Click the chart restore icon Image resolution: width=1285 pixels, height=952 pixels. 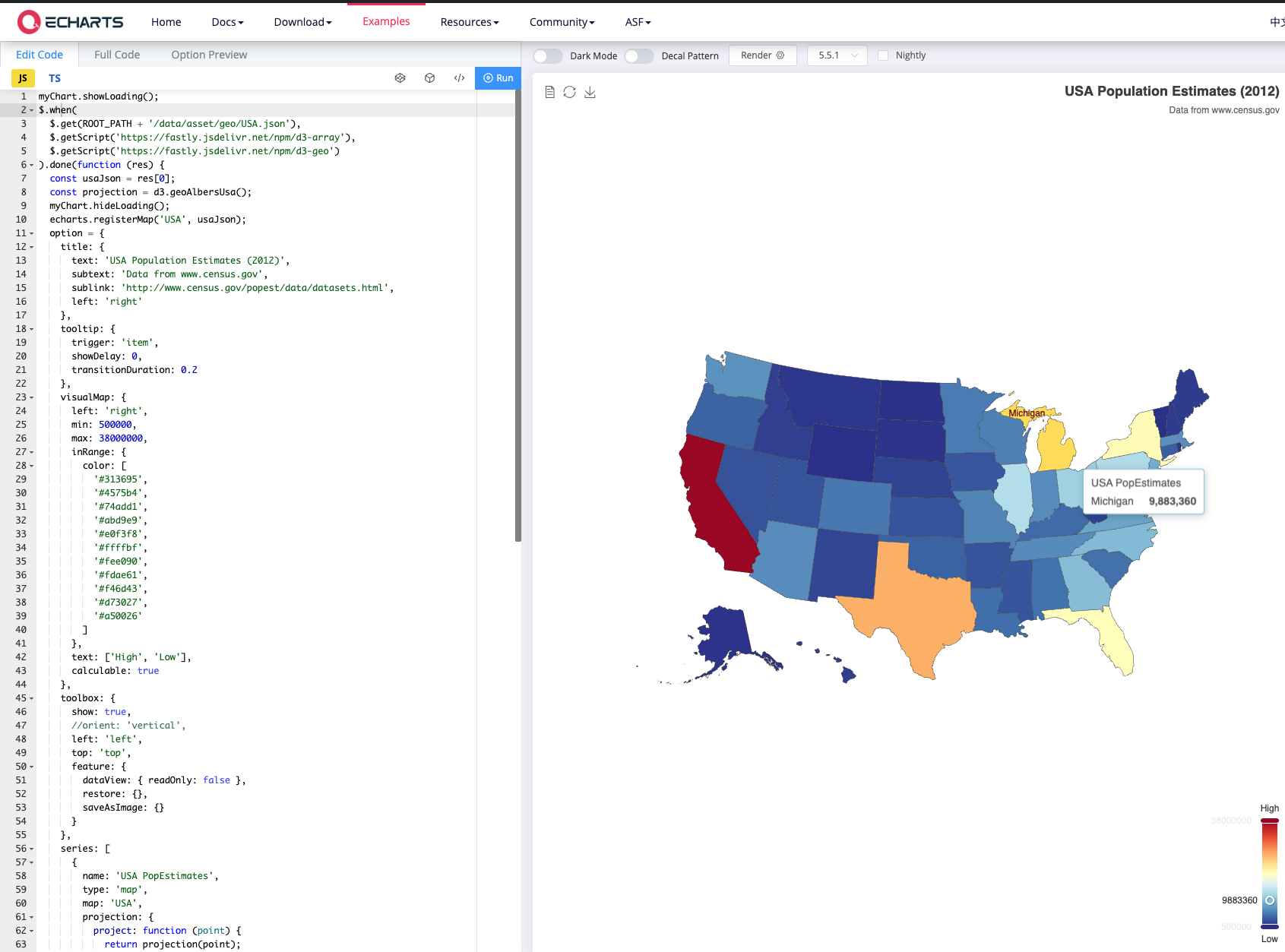coord(569,92)
